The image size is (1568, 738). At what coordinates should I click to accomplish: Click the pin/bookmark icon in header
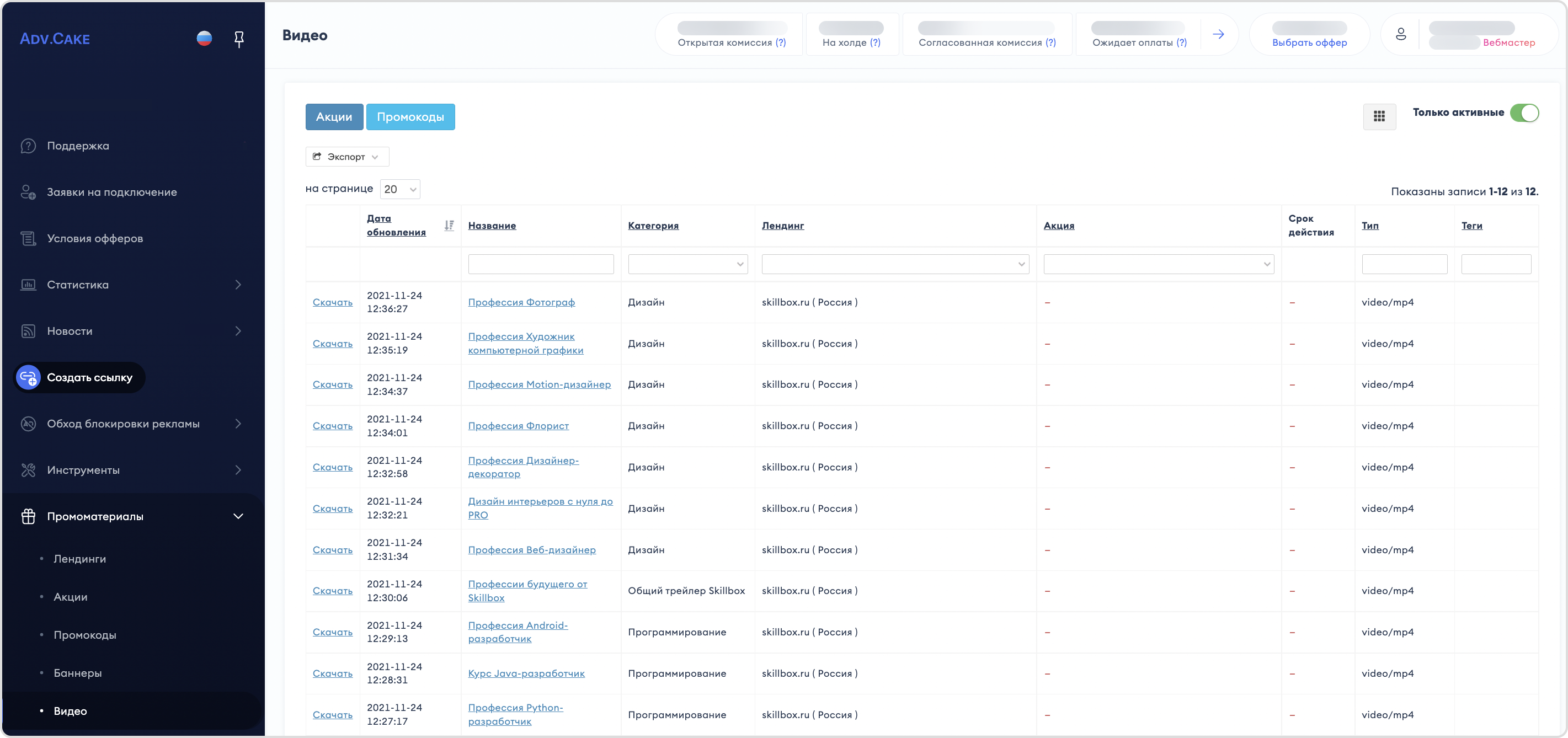point(239,38)
